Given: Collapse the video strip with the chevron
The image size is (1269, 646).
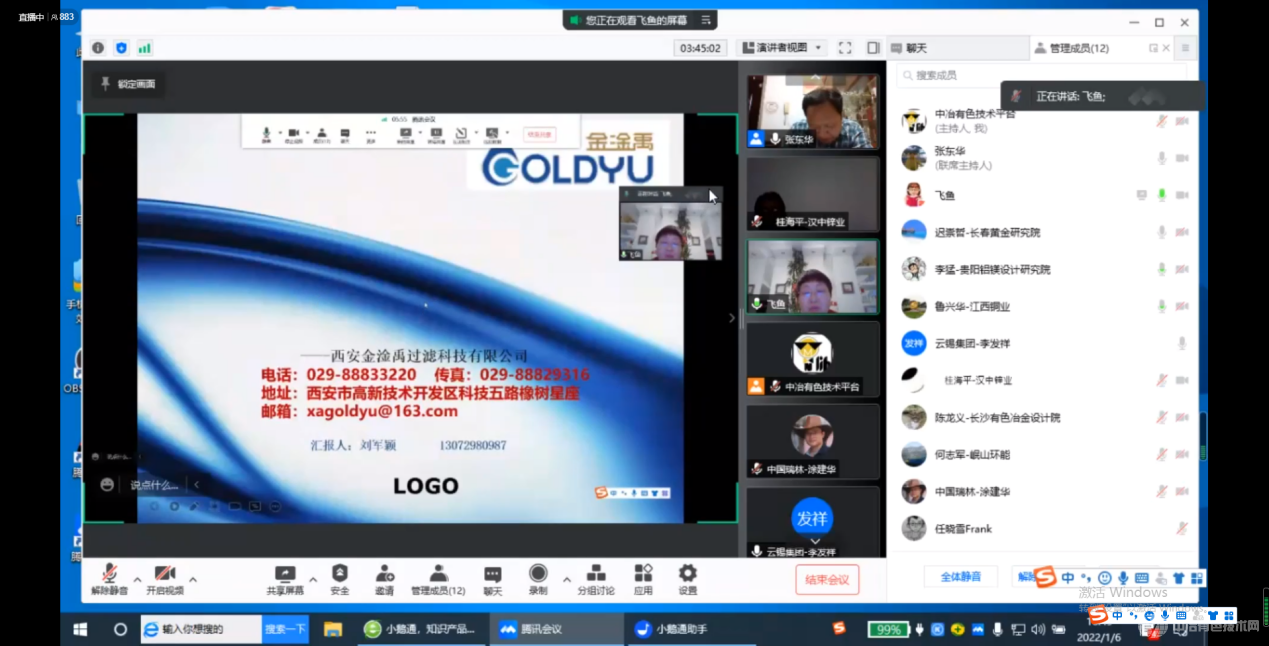Looking at the screenshot, I should (x=731, y=318).
